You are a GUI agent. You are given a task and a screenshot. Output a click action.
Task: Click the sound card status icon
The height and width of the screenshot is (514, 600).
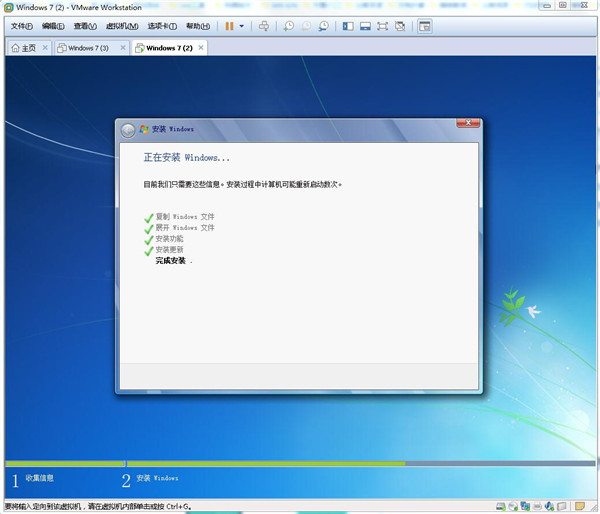point(549,506)
